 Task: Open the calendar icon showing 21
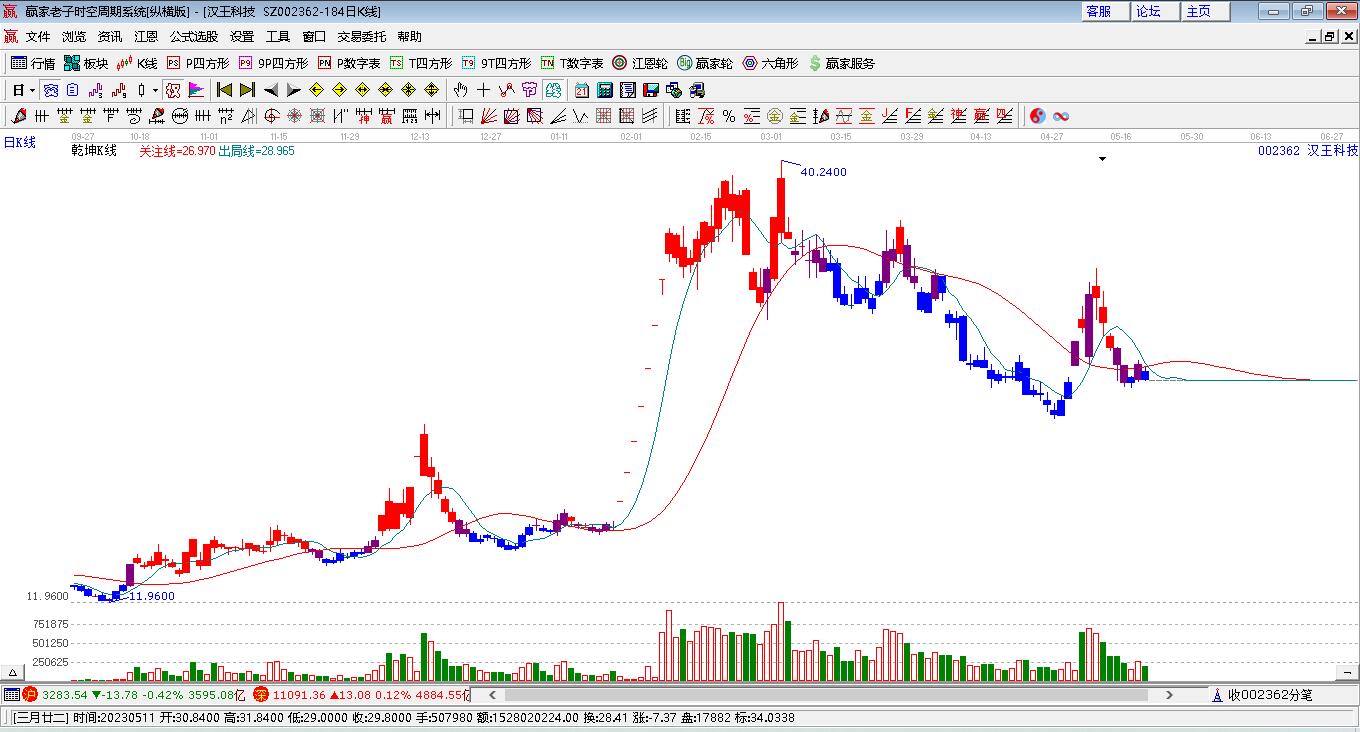(581, 90)
